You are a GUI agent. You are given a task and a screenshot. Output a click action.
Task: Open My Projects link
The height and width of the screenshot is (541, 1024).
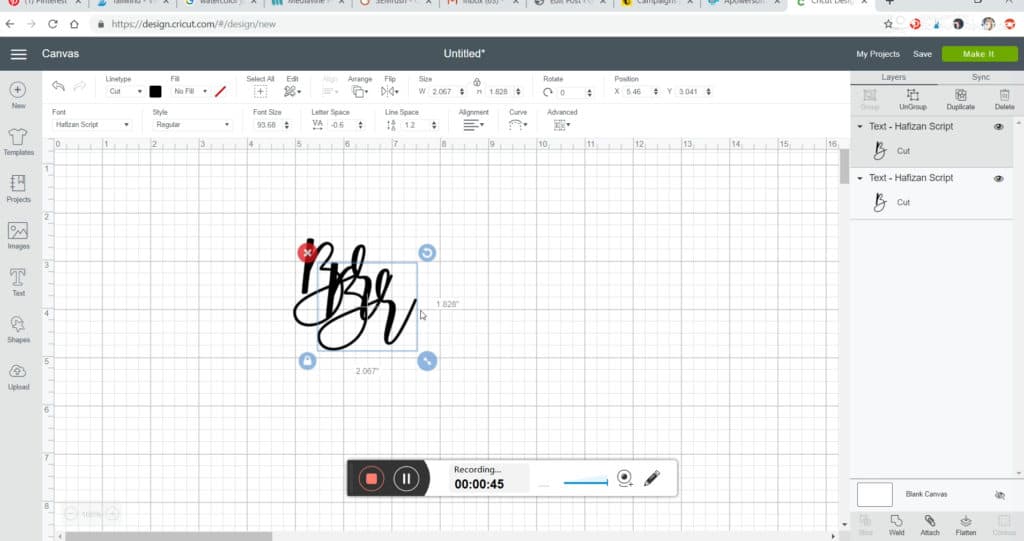click(x=877, y=54)
